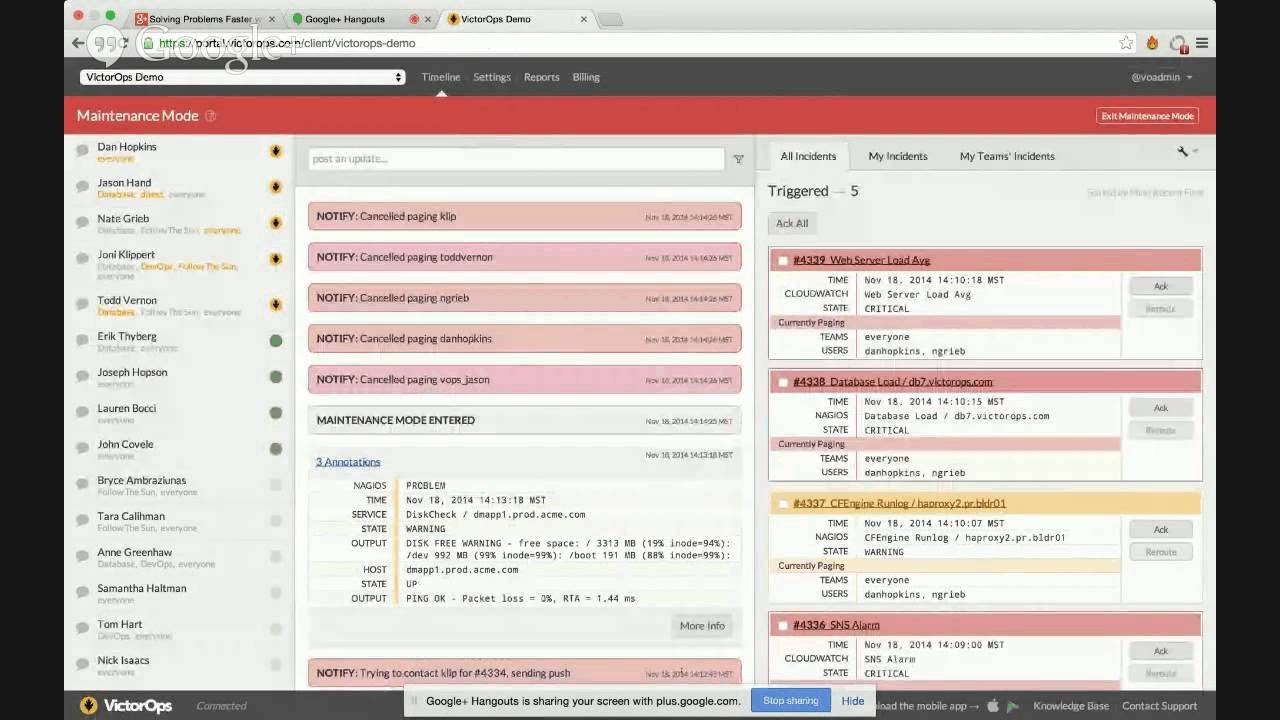1280x720 pixels.
Task: Click chat bubble icon beside Jason Hand
Action: point(83,186)
